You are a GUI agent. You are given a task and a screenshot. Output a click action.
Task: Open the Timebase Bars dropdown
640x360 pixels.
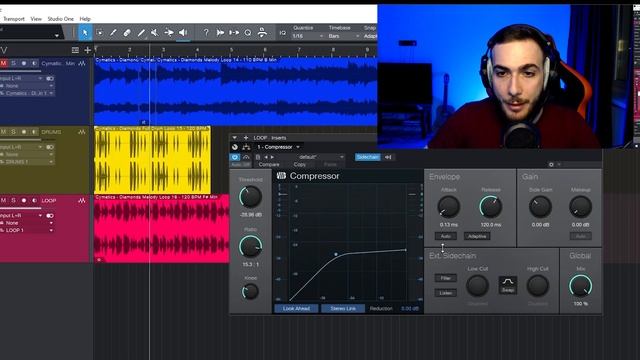tap(344, 36)
